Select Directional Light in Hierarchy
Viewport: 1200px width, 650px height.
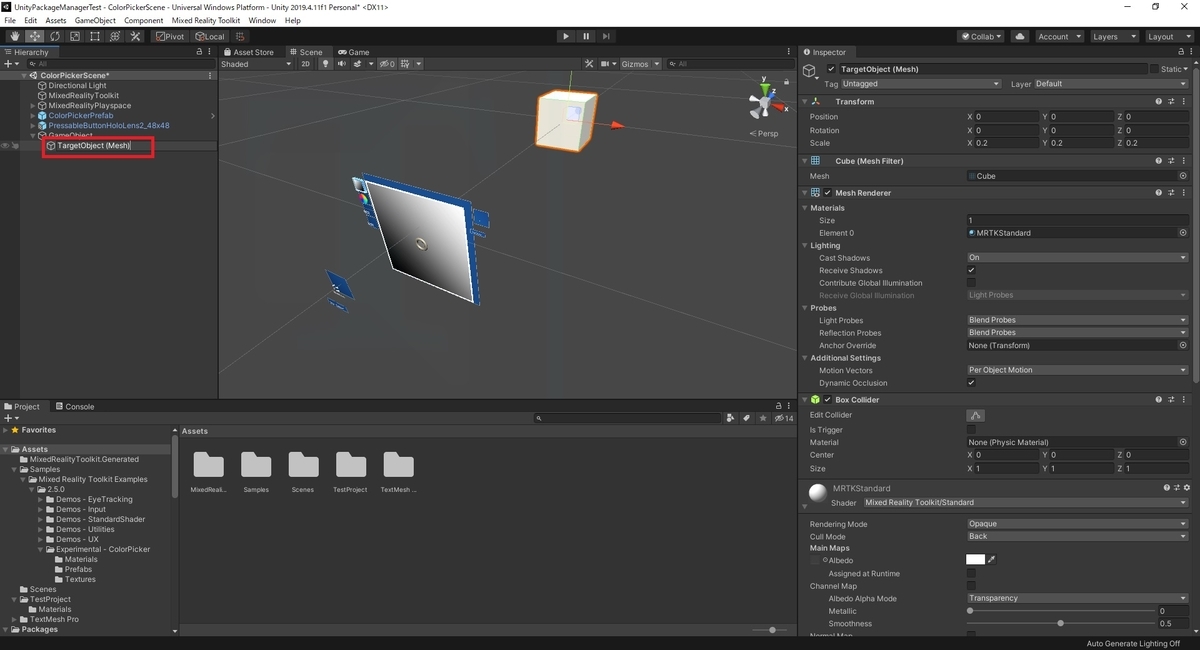[77, 86]
